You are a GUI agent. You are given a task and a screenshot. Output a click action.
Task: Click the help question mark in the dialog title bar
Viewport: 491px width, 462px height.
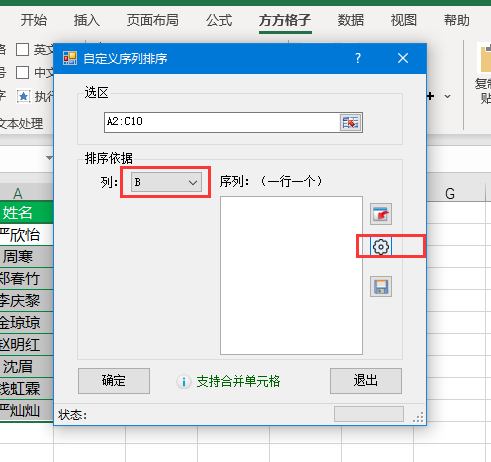(x=358, y=59)
